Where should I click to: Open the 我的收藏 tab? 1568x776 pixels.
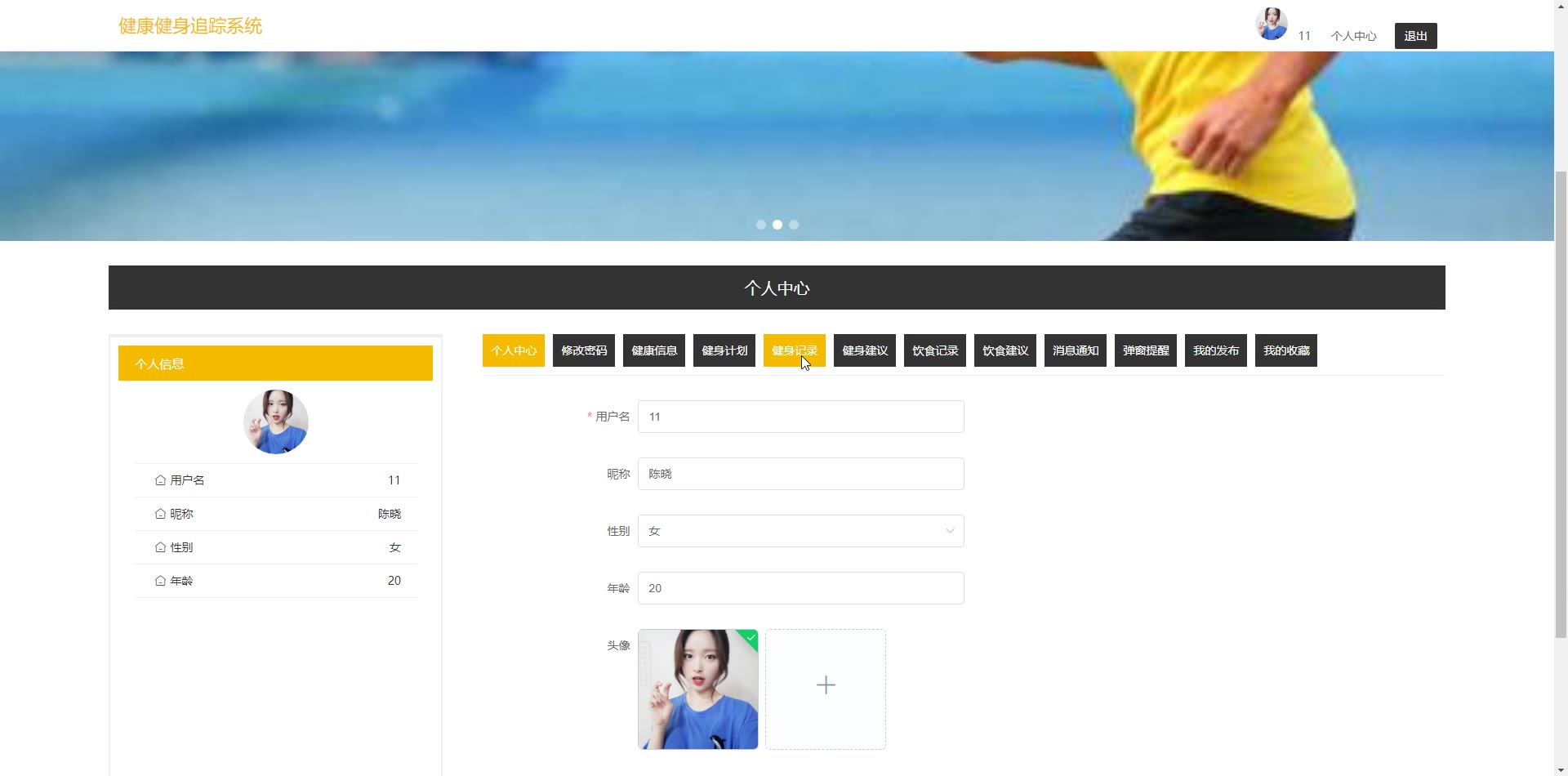coord(1286,350)
